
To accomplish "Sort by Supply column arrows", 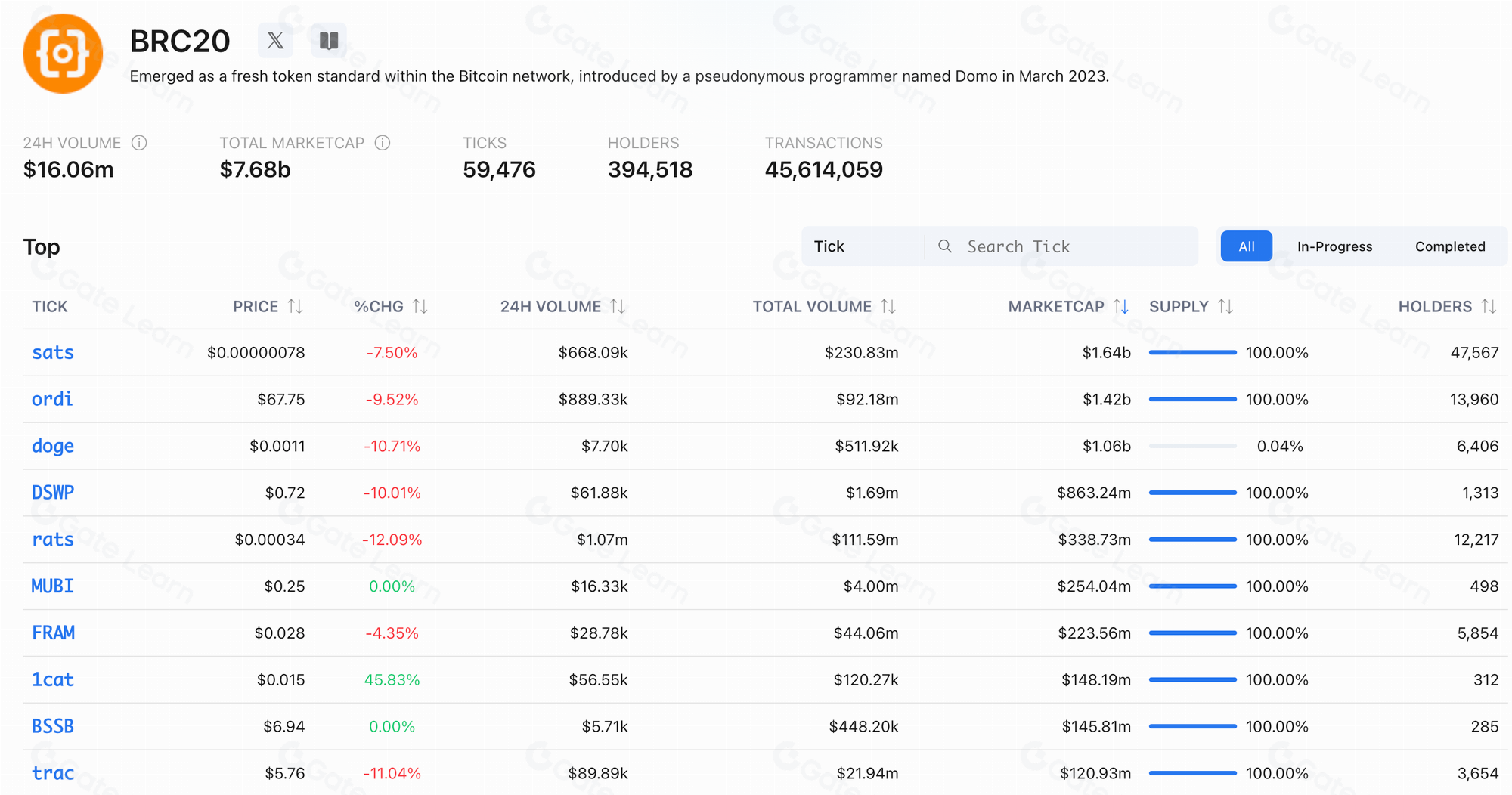I will 1225,306.
